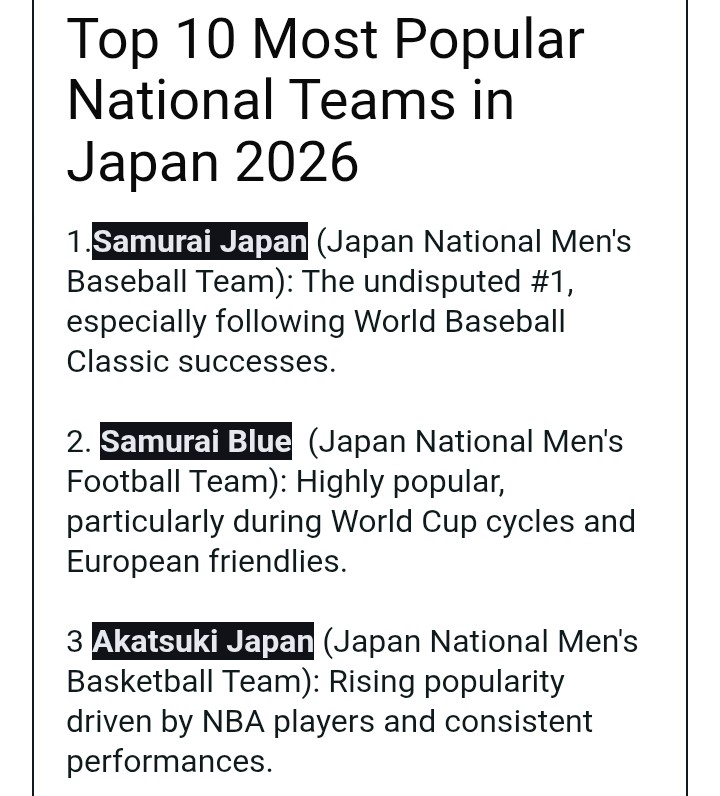Click the Top 10 Most Popular heading
This screenshot has height=796, width=720.
pos(325,40)
